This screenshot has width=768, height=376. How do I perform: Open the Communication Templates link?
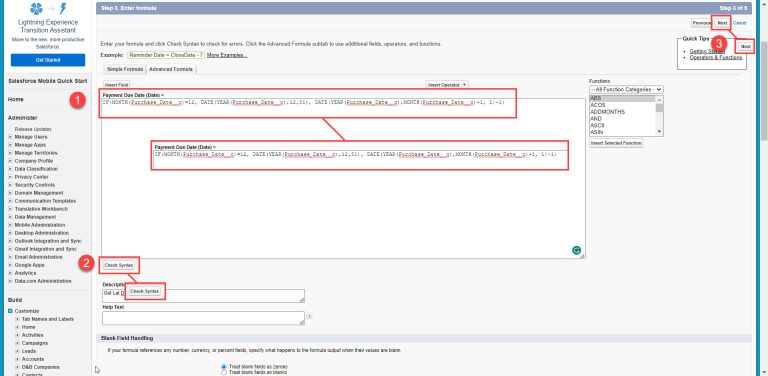45,201
